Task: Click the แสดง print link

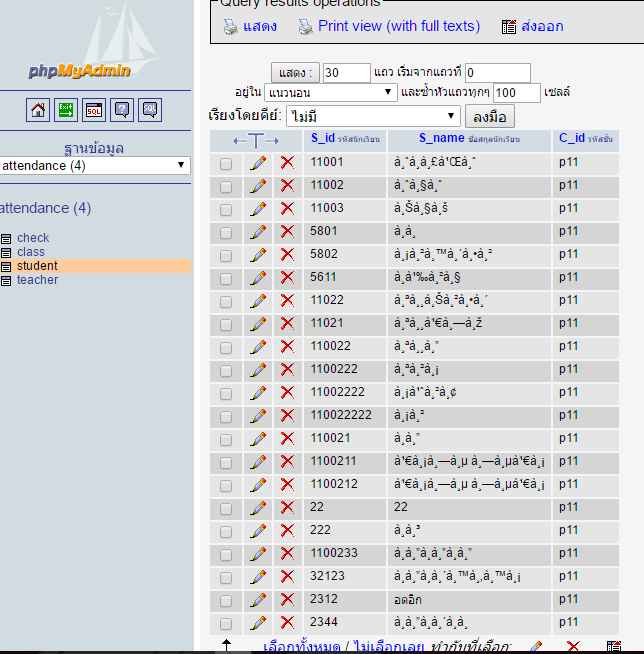Action: coord(260,26)
